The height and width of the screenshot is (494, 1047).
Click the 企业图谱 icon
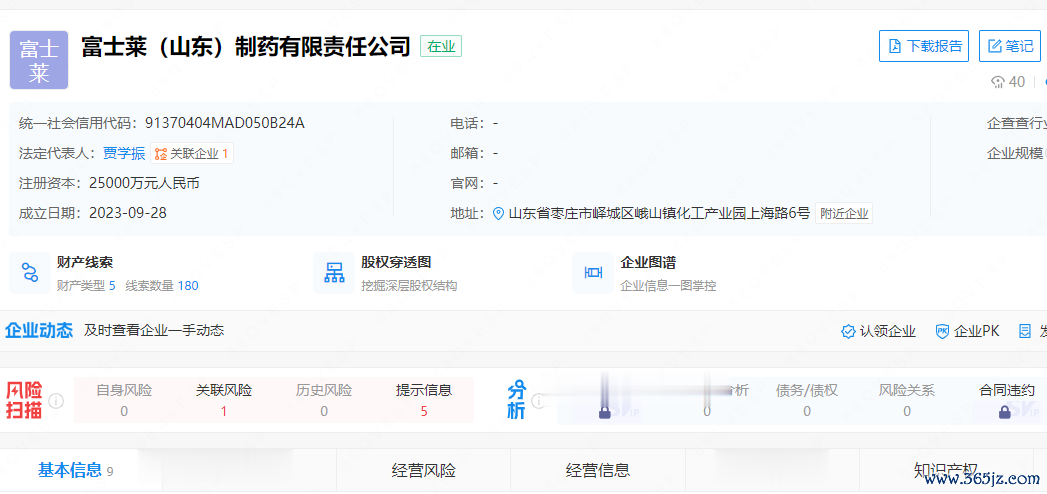click(x=593, y=272)
